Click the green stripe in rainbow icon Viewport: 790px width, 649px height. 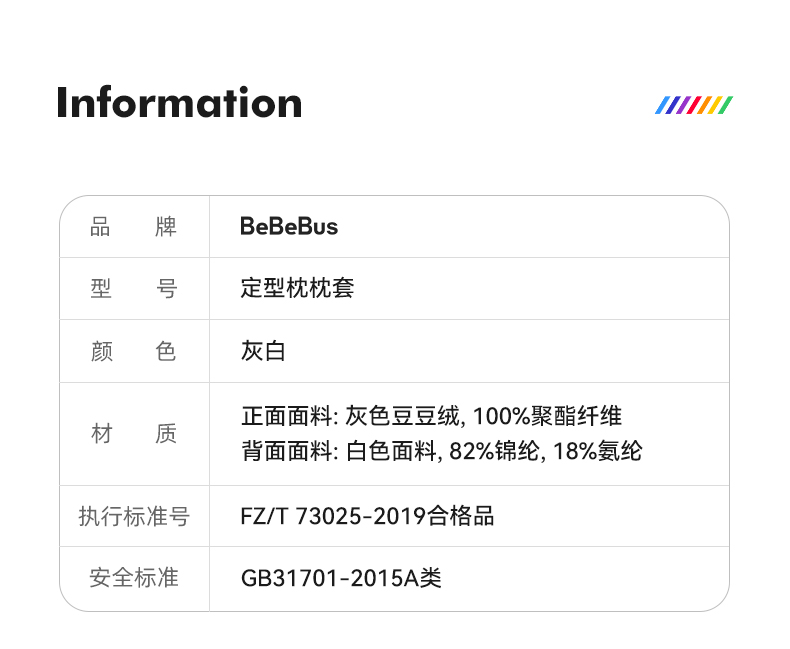727,105
